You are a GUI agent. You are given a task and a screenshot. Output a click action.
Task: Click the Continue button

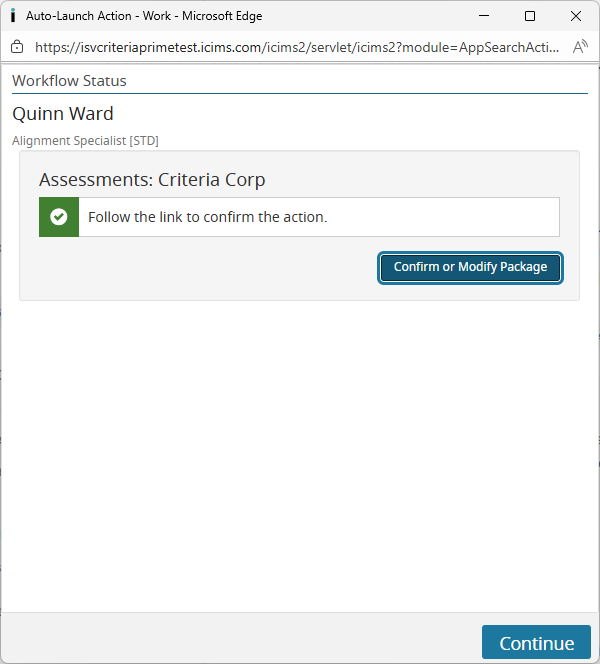coord(536,643)
